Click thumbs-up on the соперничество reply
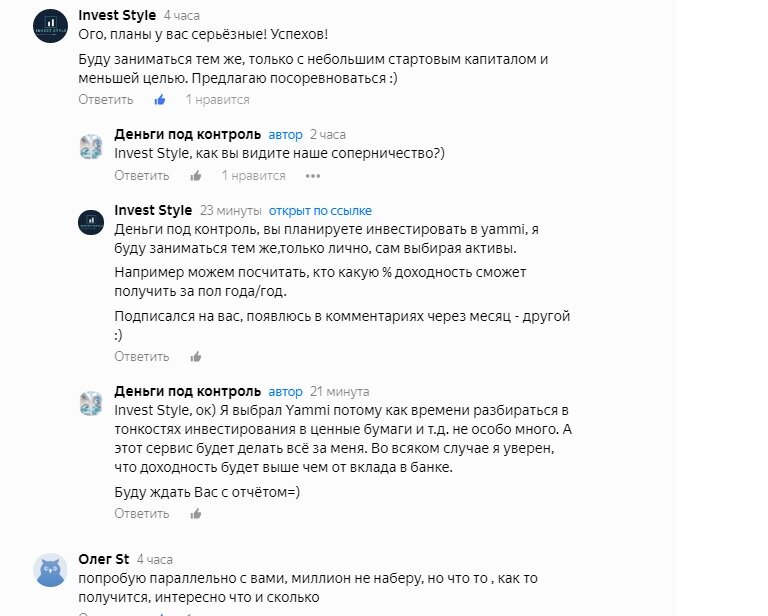Image resolution: width=768 pixels, height=616 pixels. (196, 176)
